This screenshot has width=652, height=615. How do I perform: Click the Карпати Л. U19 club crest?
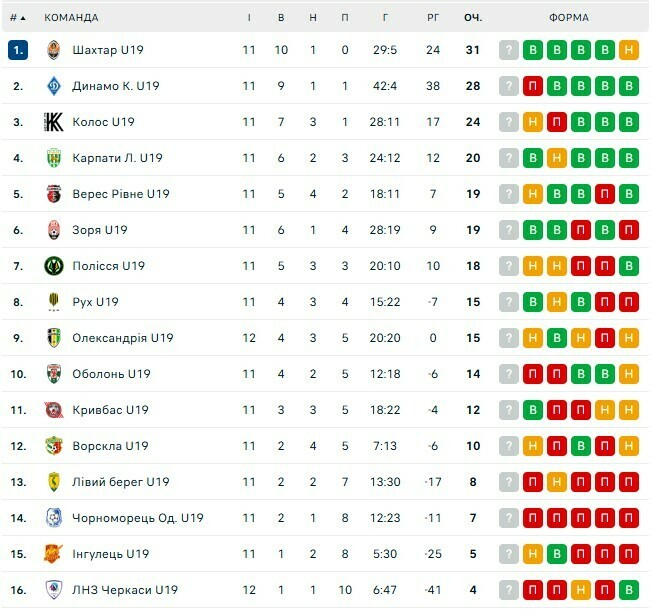tap(54, 158)
